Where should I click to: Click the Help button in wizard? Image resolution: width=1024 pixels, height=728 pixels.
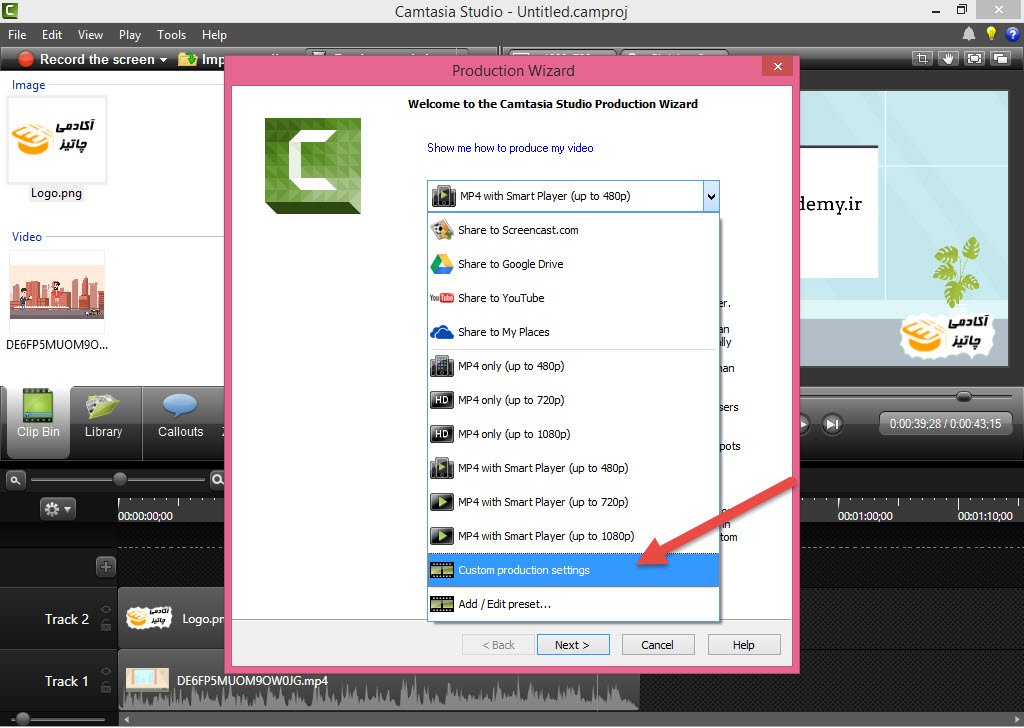click(x=744, y=644)
